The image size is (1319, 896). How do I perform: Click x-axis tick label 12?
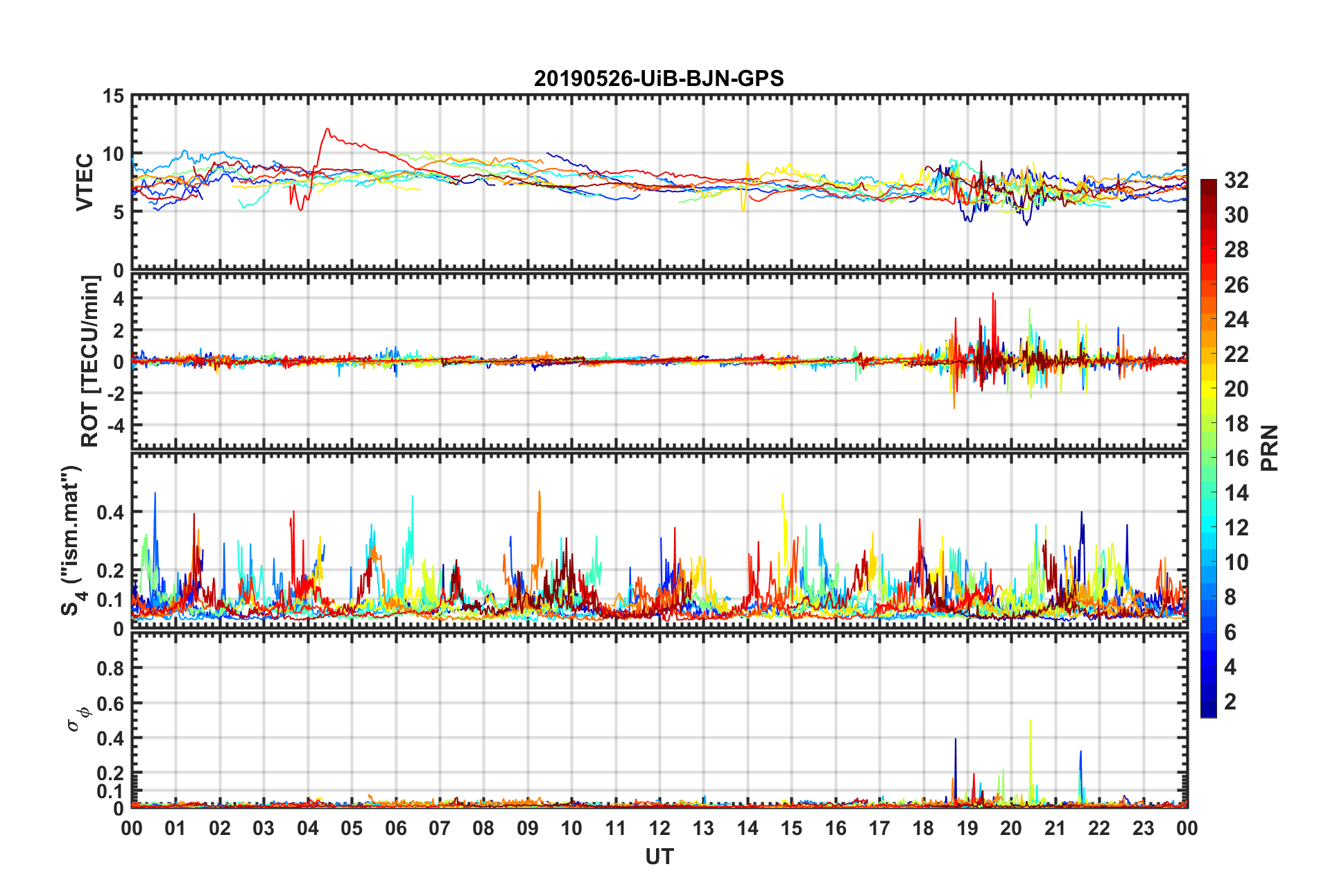coord(659,828)
